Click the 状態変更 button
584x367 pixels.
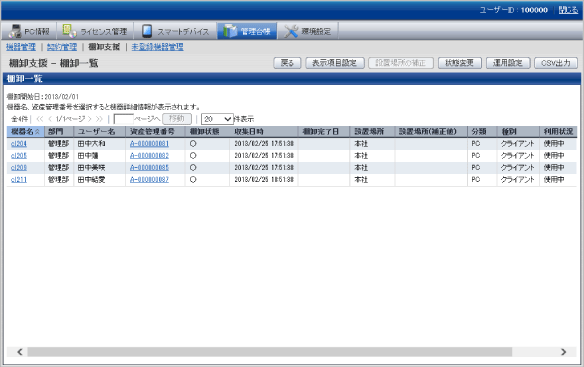[460, 63]
